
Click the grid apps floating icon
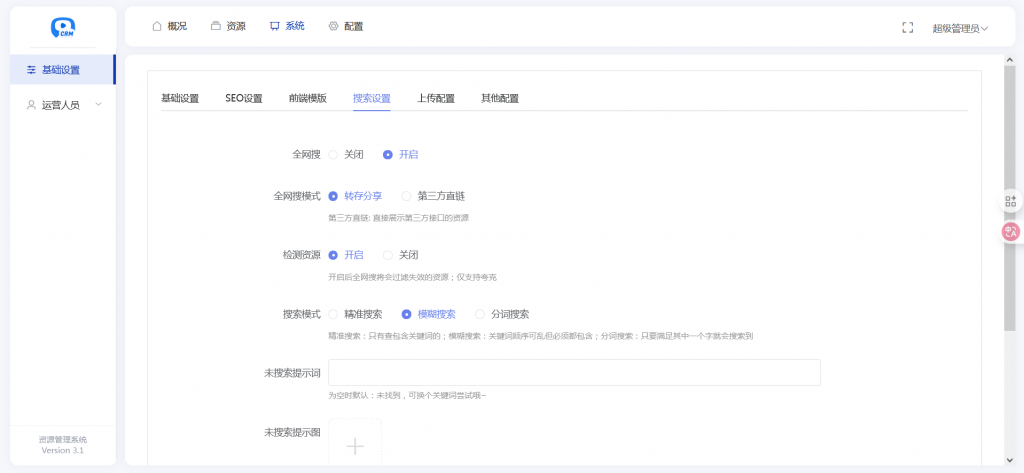pyautogui.click(x=1010, y=201)
